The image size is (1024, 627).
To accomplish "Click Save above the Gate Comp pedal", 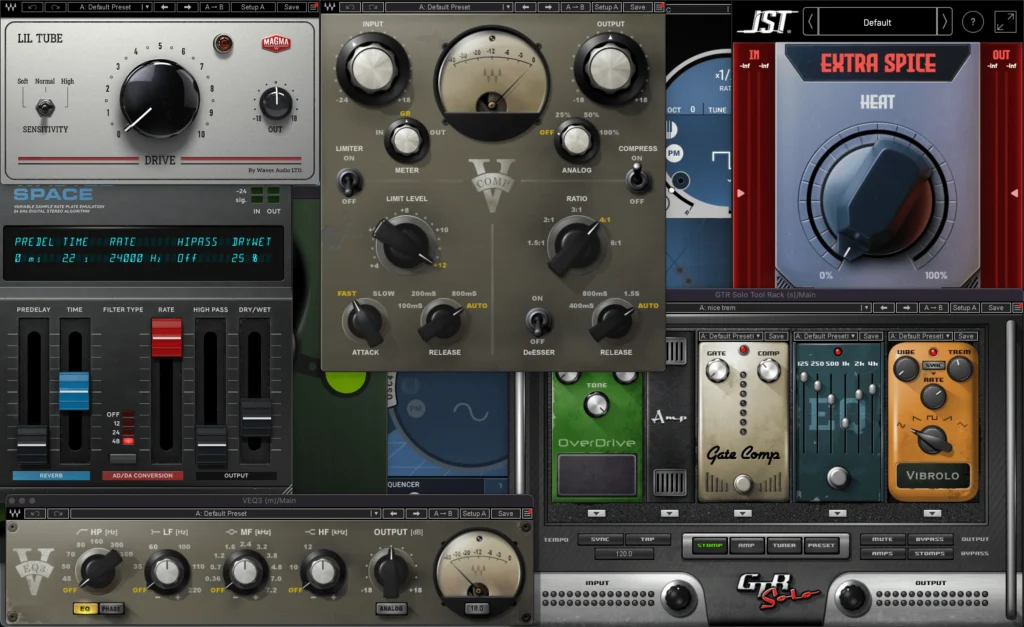I will [x=776, y=336].
